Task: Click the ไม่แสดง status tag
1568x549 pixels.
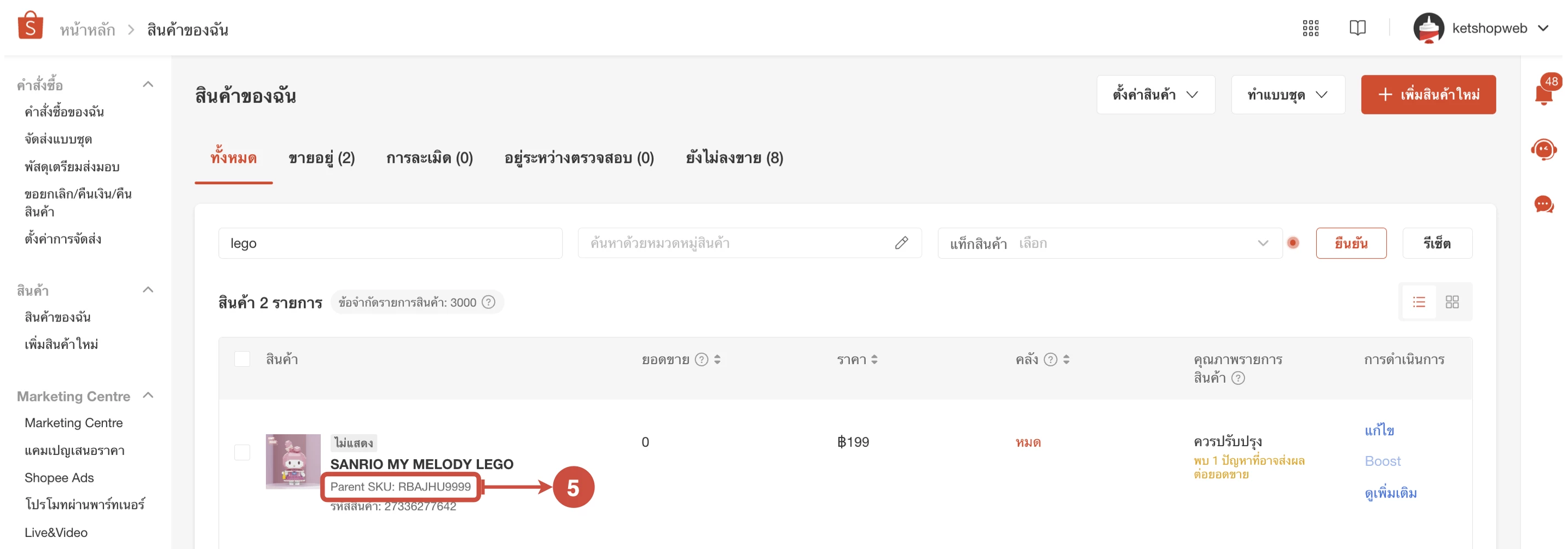Action: [354, 442]
